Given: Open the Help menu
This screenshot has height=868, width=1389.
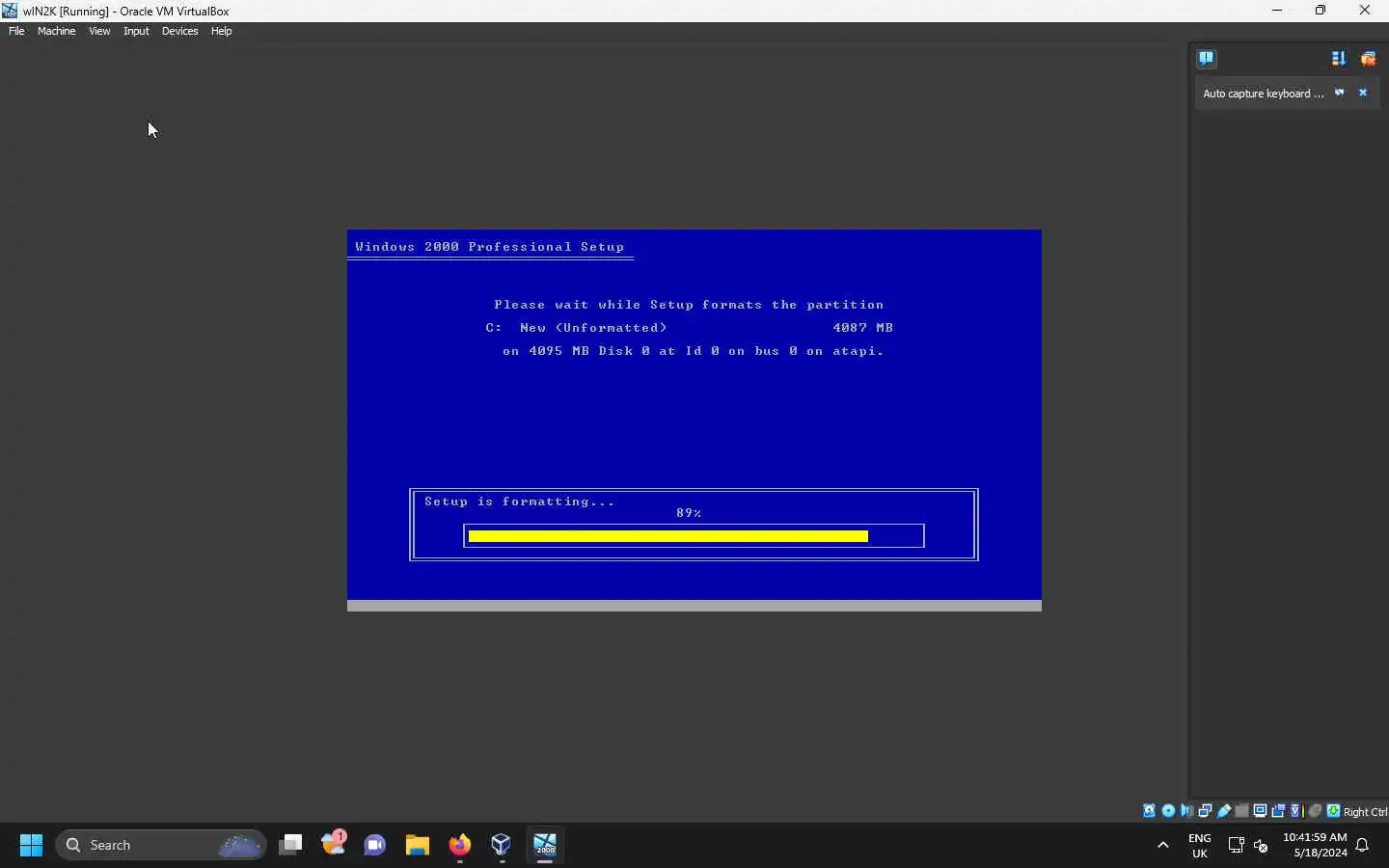Looking at the screenshot, I should pos(221,31).
